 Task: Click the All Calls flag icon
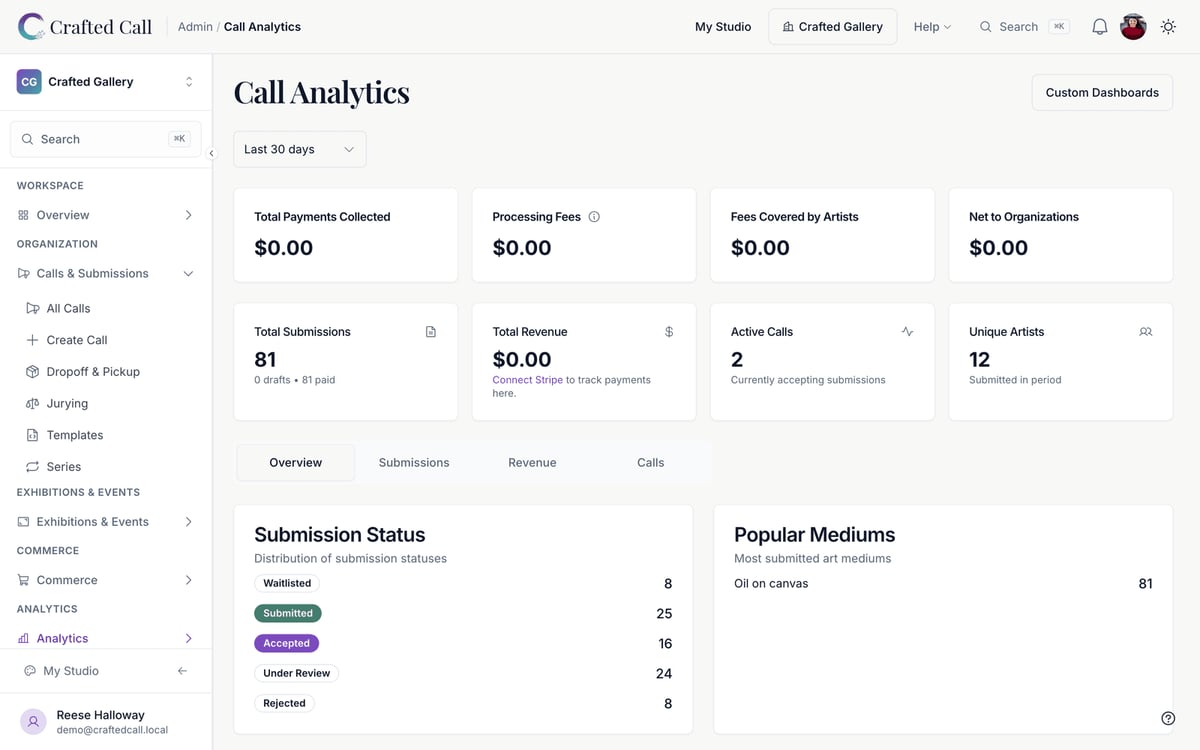click(33, 309)
